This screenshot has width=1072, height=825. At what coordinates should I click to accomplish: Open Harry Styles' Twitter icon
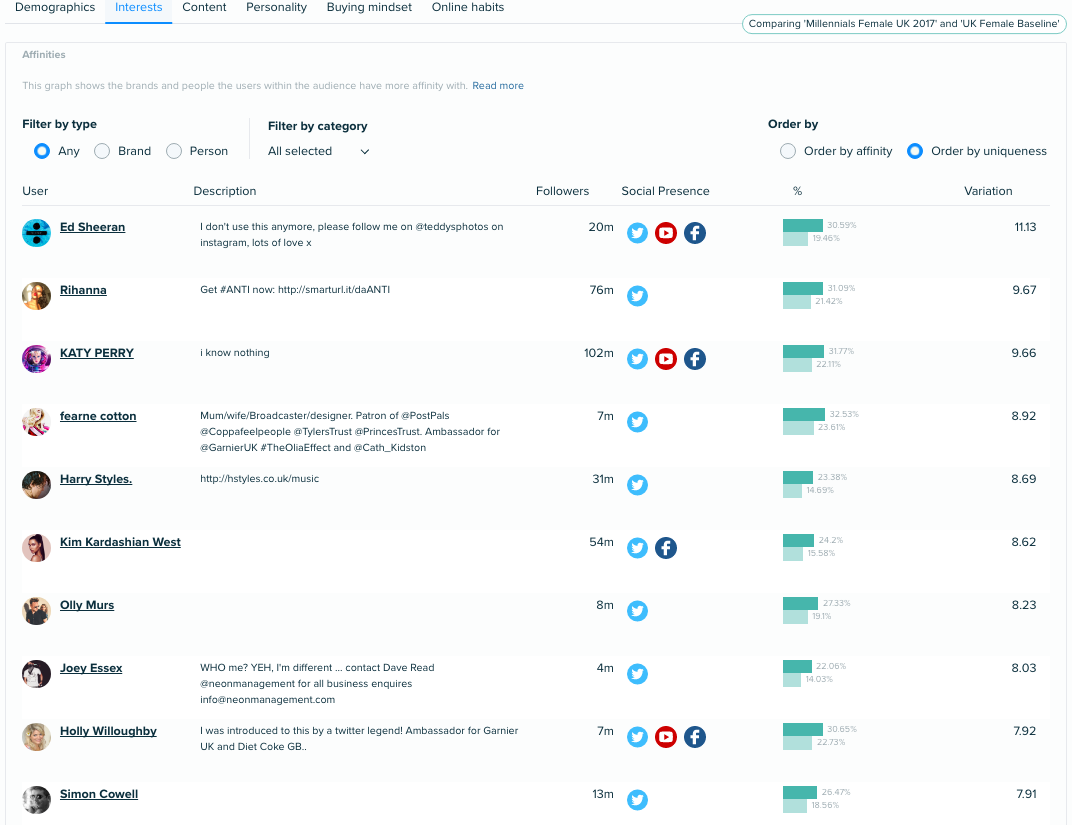tap(637, 485)
